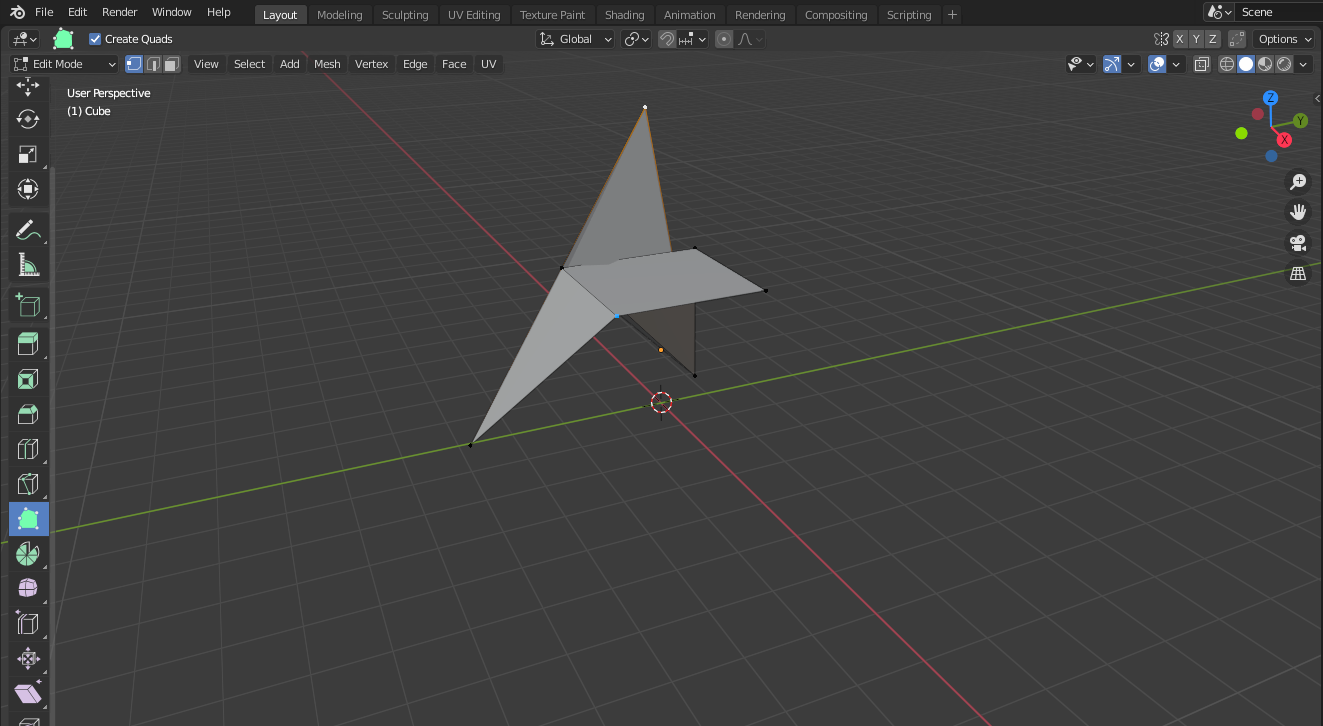The height and width of the screenshot is (726, 1323).
Task: Switch to the Shading workspace tab
Action: point(624,14)
